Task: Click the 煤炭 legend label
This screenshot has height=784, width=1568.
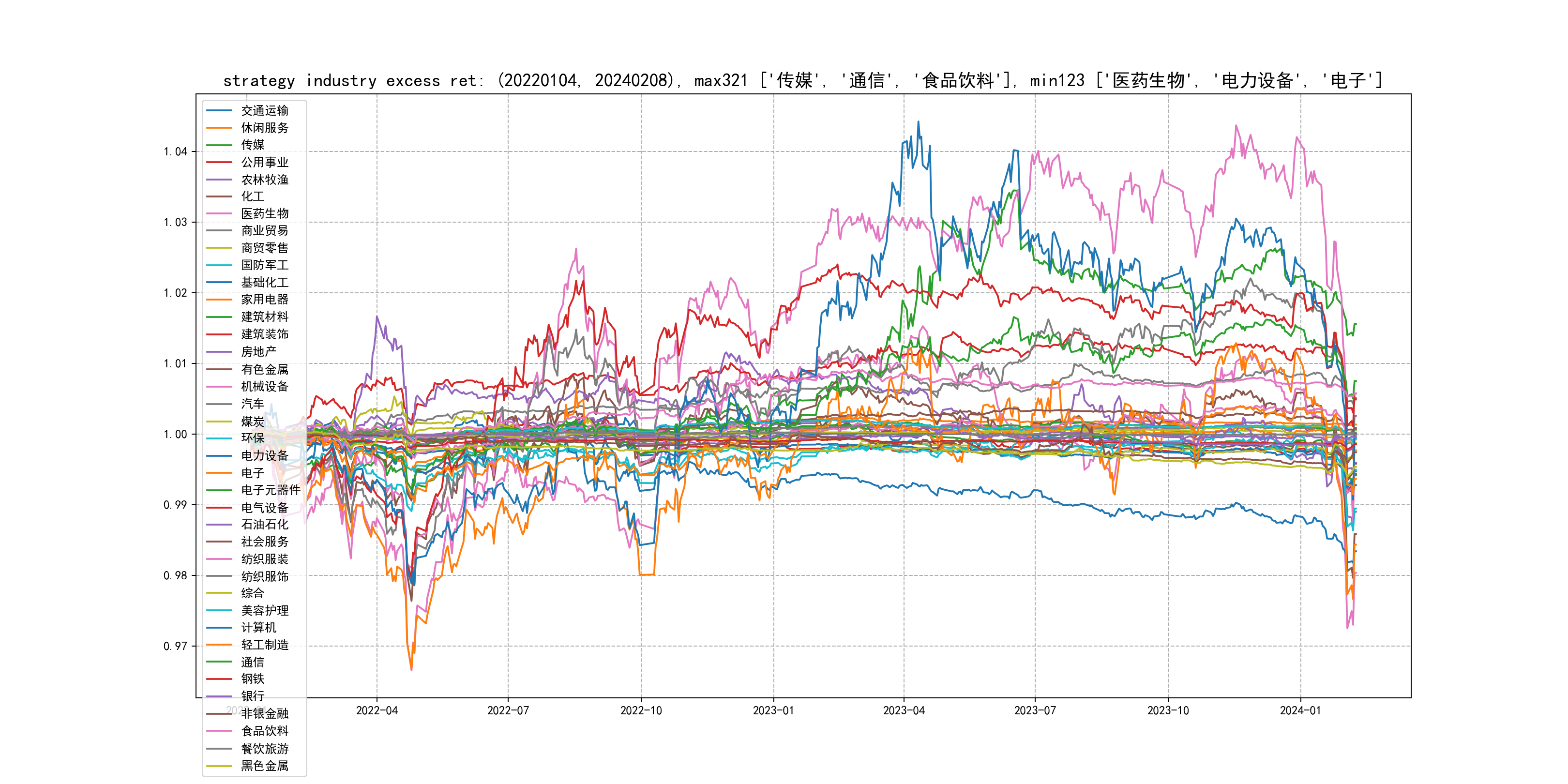Action: click(x=253, y=421)
